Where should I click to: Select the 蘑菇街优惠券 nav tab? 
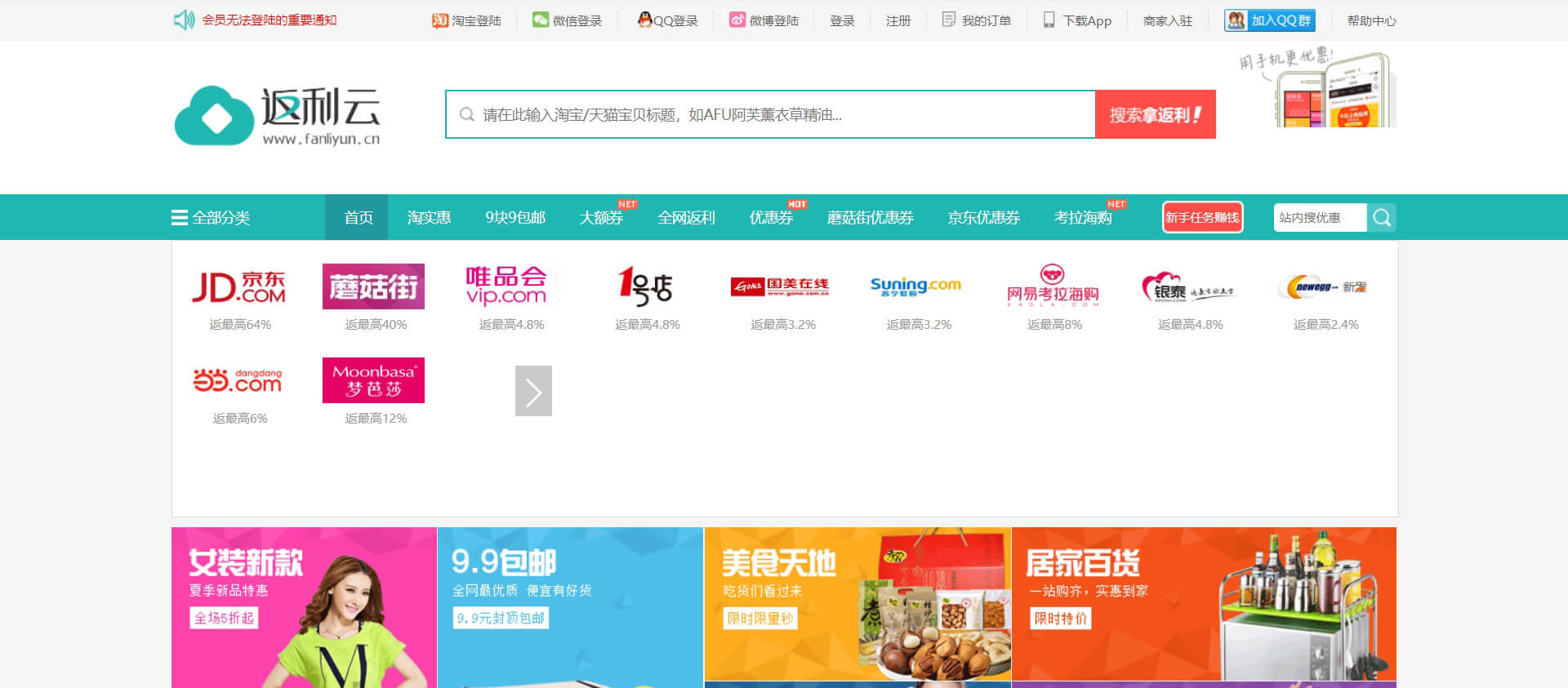click(x=870, y=217)
